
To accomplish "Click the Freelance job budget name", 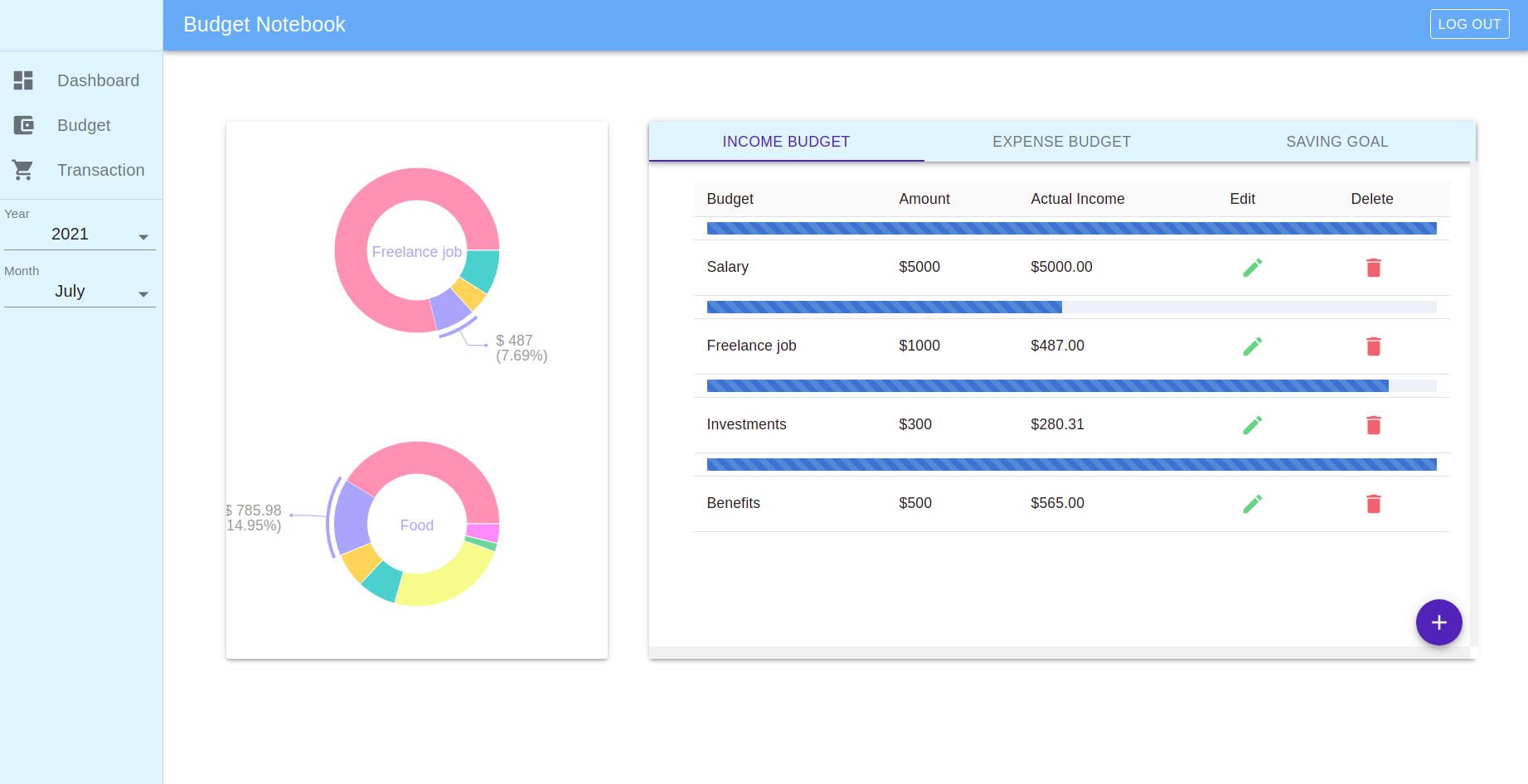I will point(751,346).
